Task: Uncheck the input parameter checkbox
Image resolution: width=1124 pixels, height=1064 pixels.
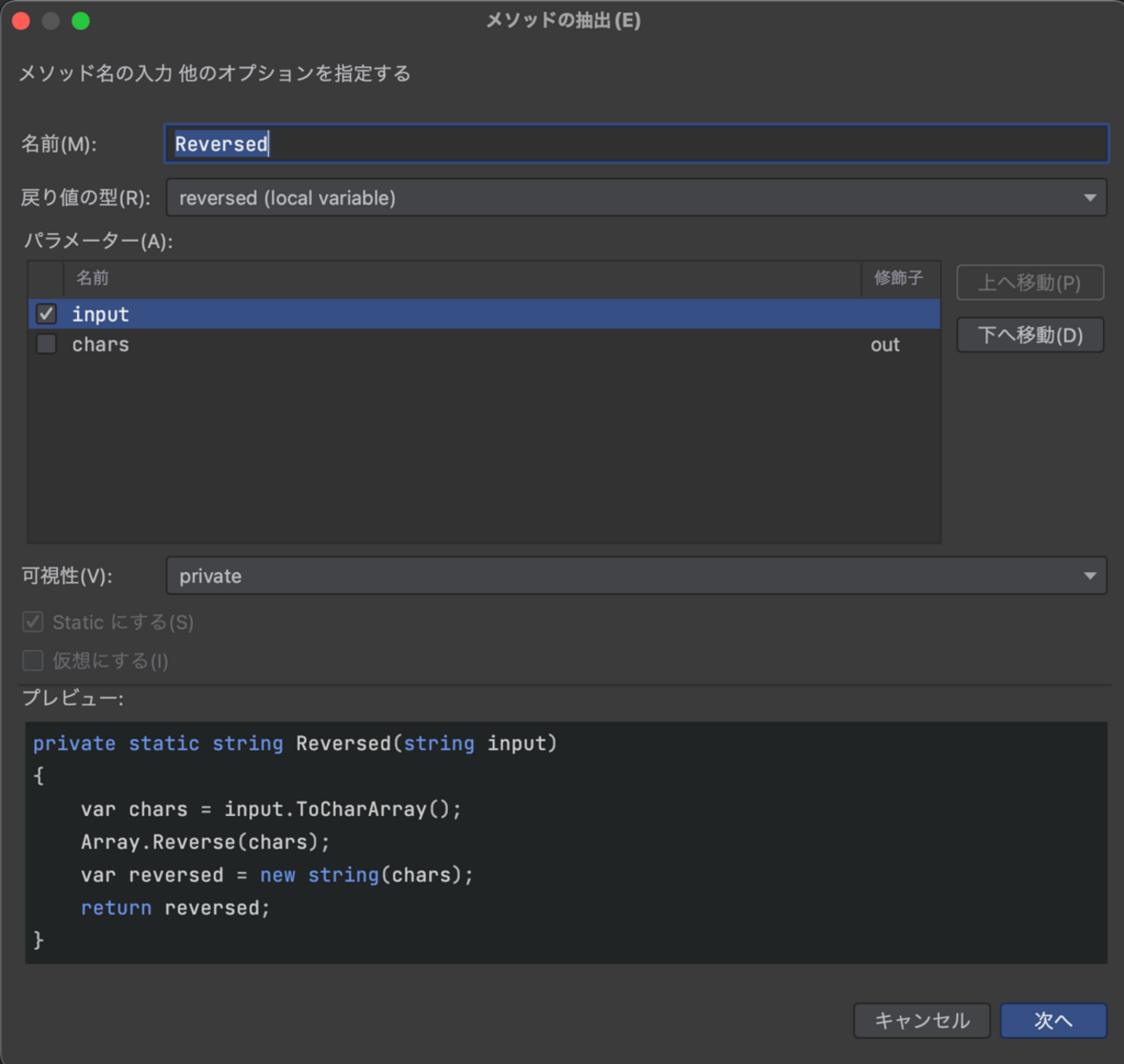Action: coord(47,314)
